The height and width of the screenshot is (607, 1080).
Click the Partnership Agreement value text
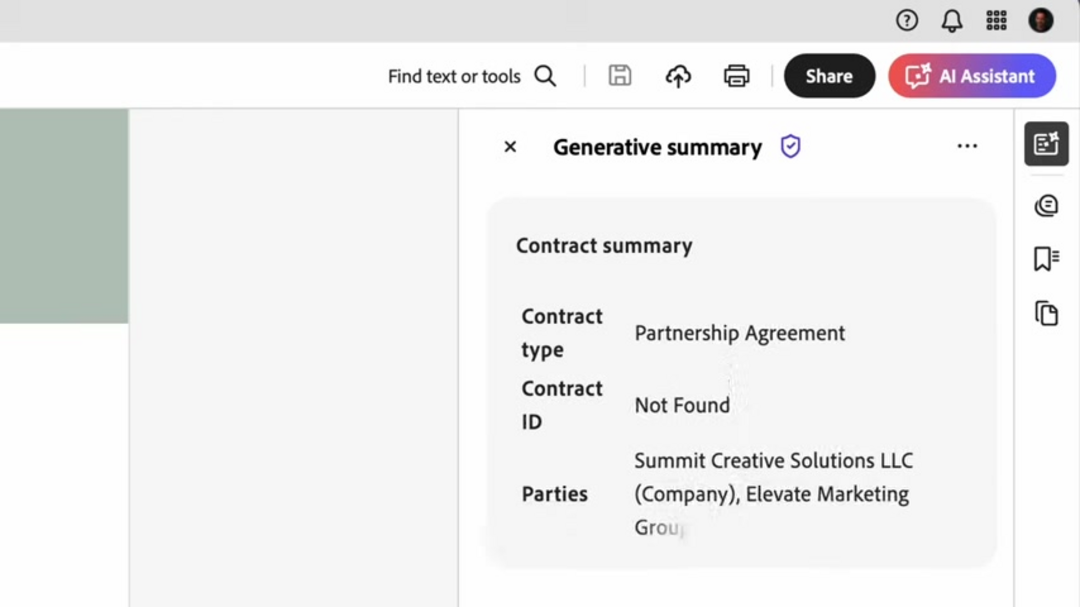point(740,334)
